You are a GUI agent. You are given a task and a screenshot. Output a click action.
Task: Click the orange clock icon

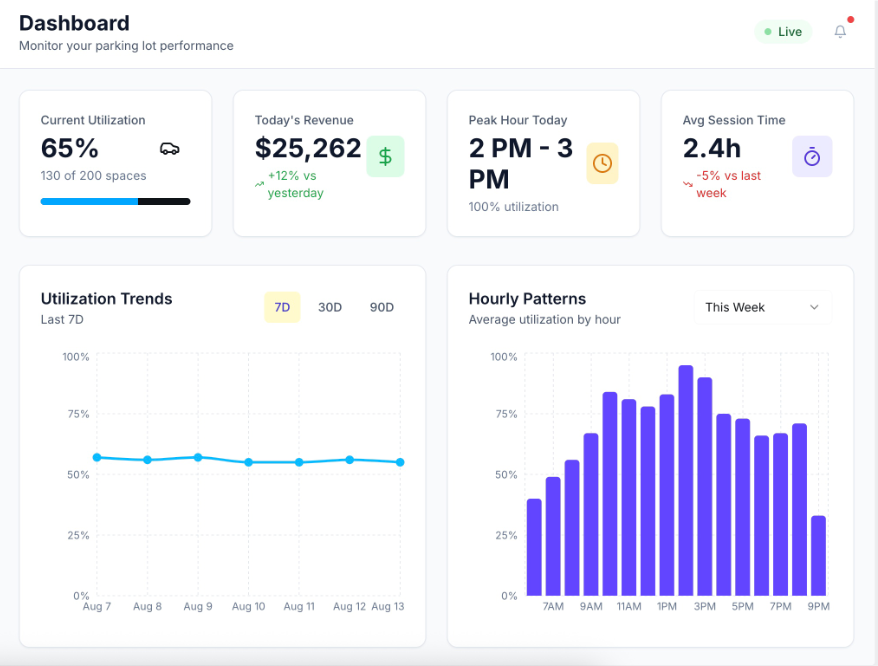tap(602, 163)
